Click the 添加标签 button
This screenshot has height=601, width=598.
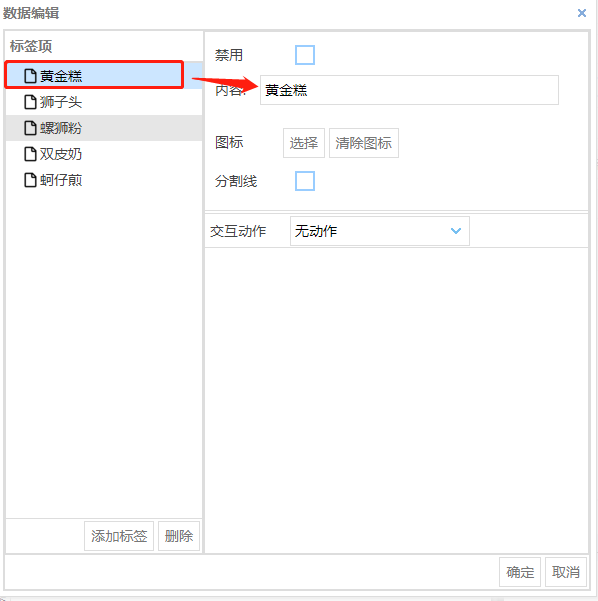[x=119, y=536]
